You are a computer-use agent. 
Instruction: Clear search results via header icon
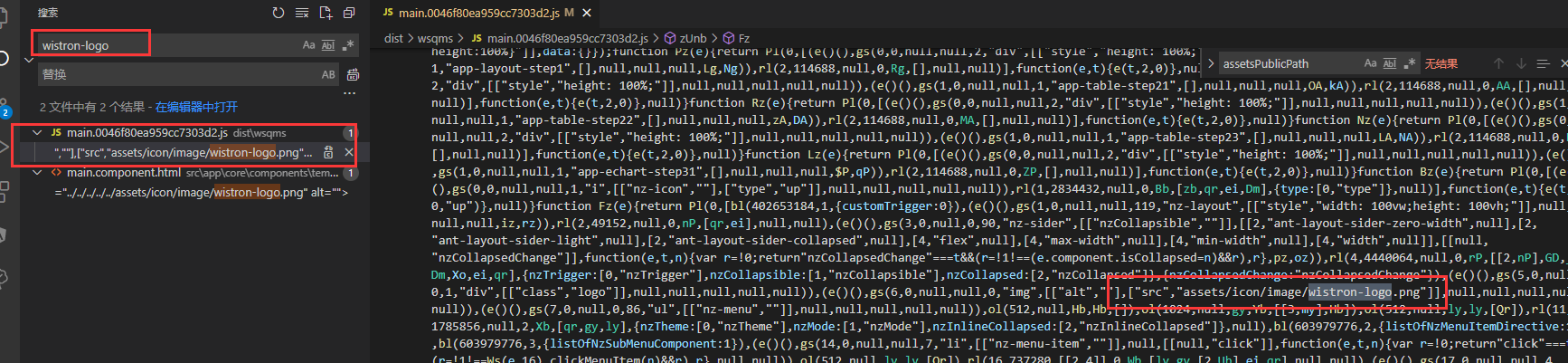click(302, 13)
